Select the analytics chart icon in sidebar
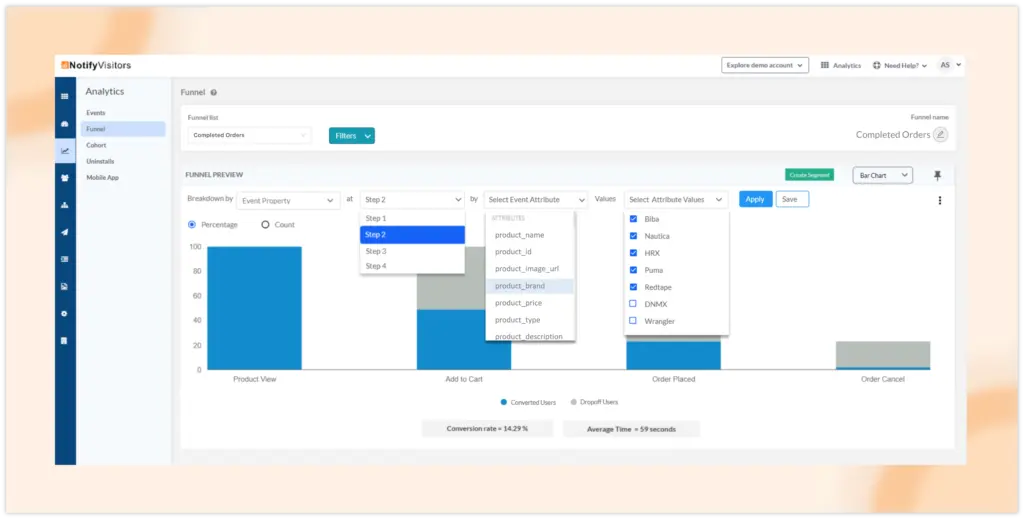Viewport: 1024px width, 519px height. tap(65, 151)
